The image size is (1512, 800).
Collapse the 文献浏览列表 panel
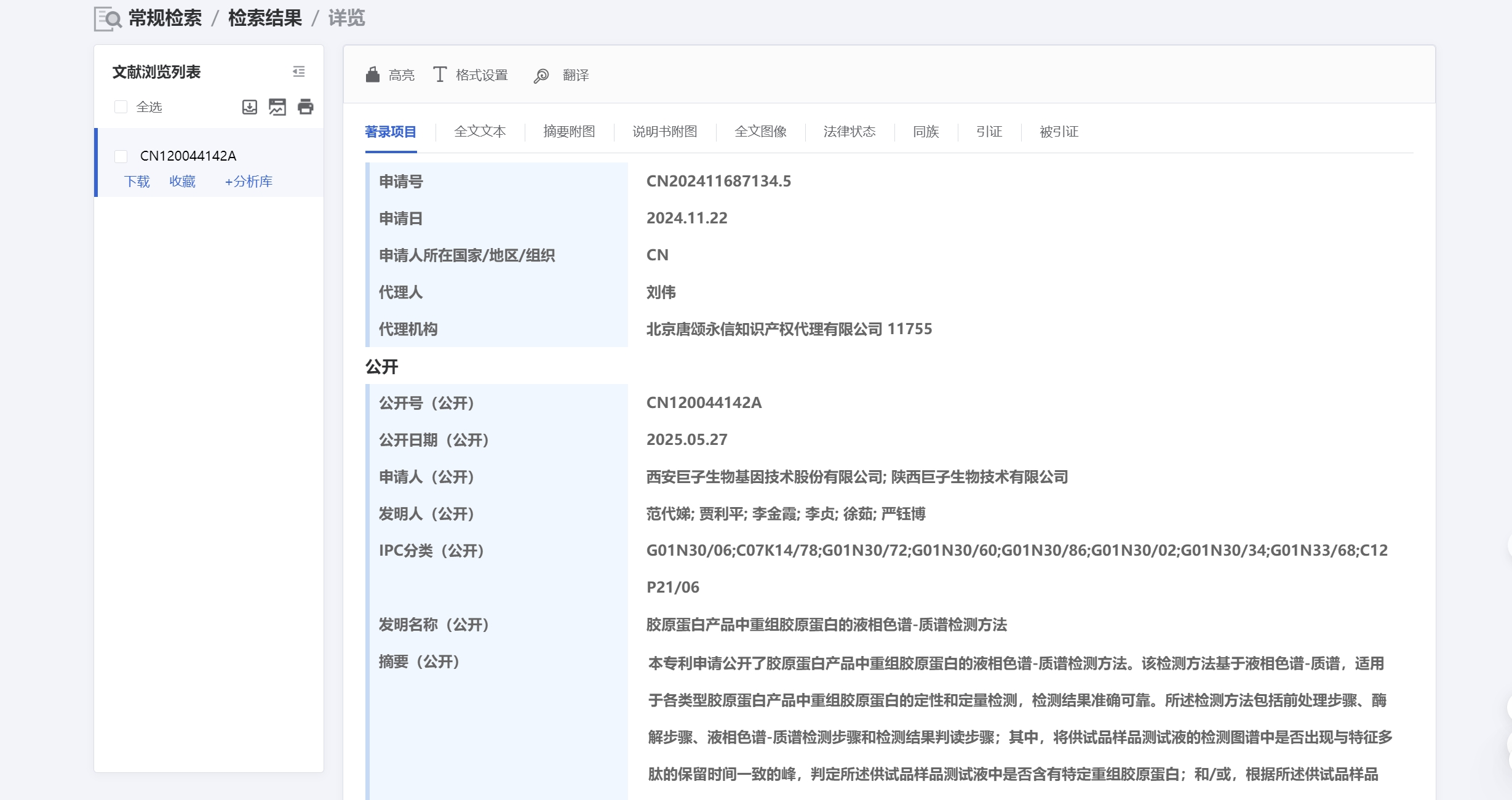[299, 72]
